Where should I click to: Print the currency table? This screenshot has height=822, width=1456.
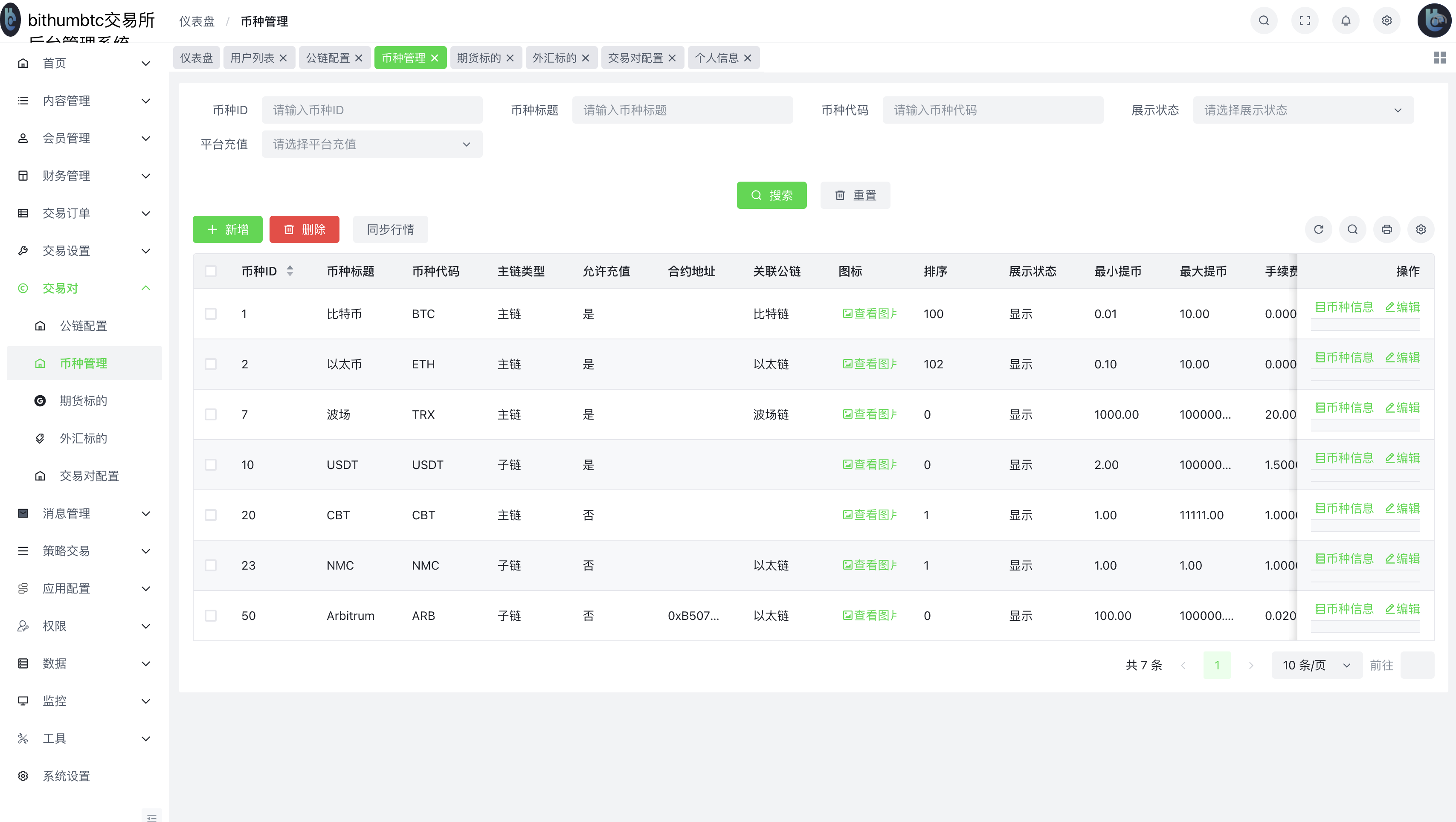tap(1387, 229)
